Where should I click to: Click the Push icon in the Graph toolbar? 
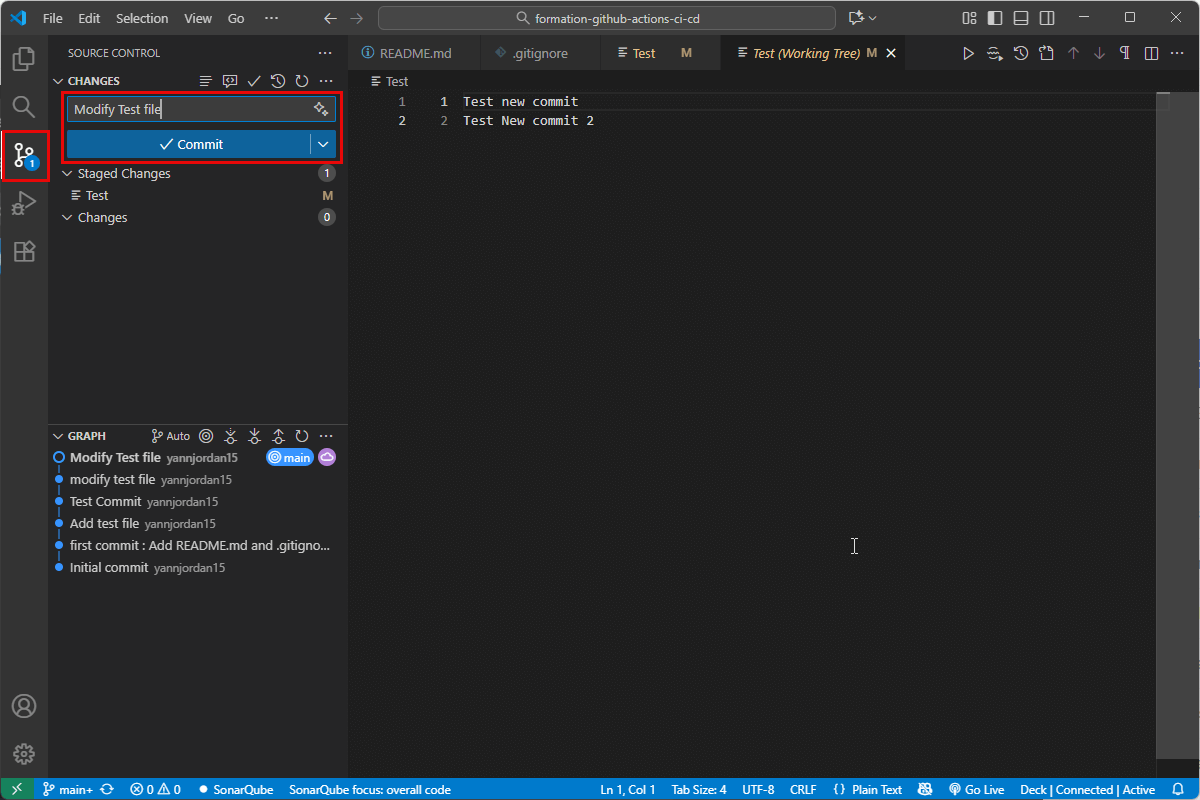278,436
